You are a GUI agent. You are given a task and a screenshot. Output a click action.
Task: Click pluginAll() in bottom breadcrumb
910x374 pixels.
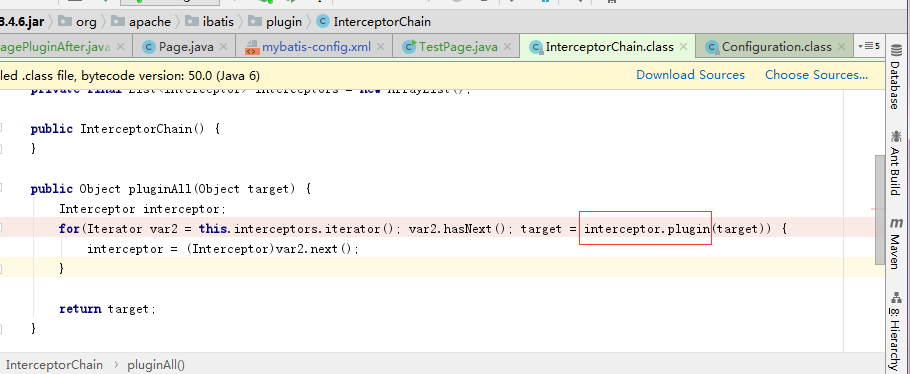click(156, 365)
